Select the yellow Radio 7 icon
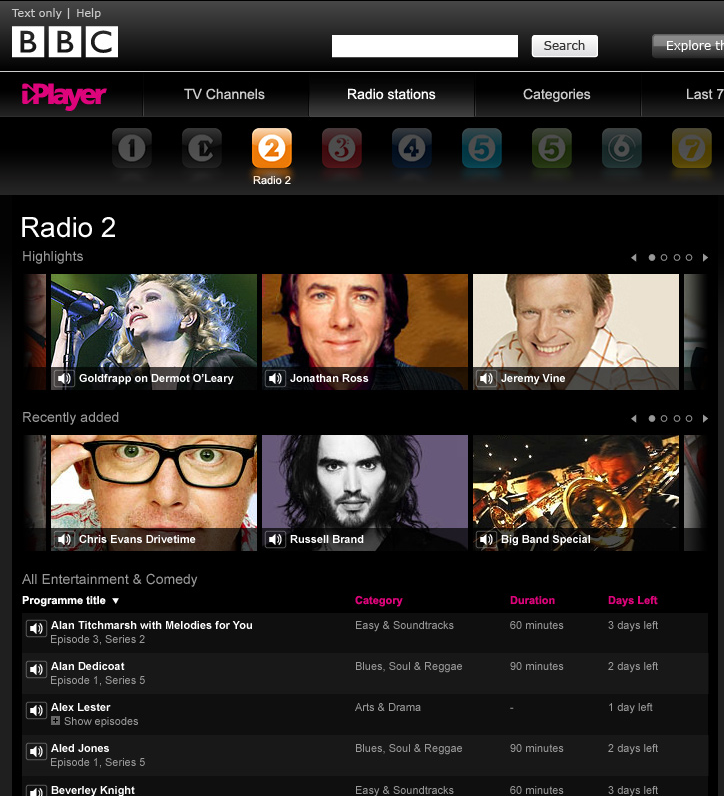724x796 pixels. point(692,149)
